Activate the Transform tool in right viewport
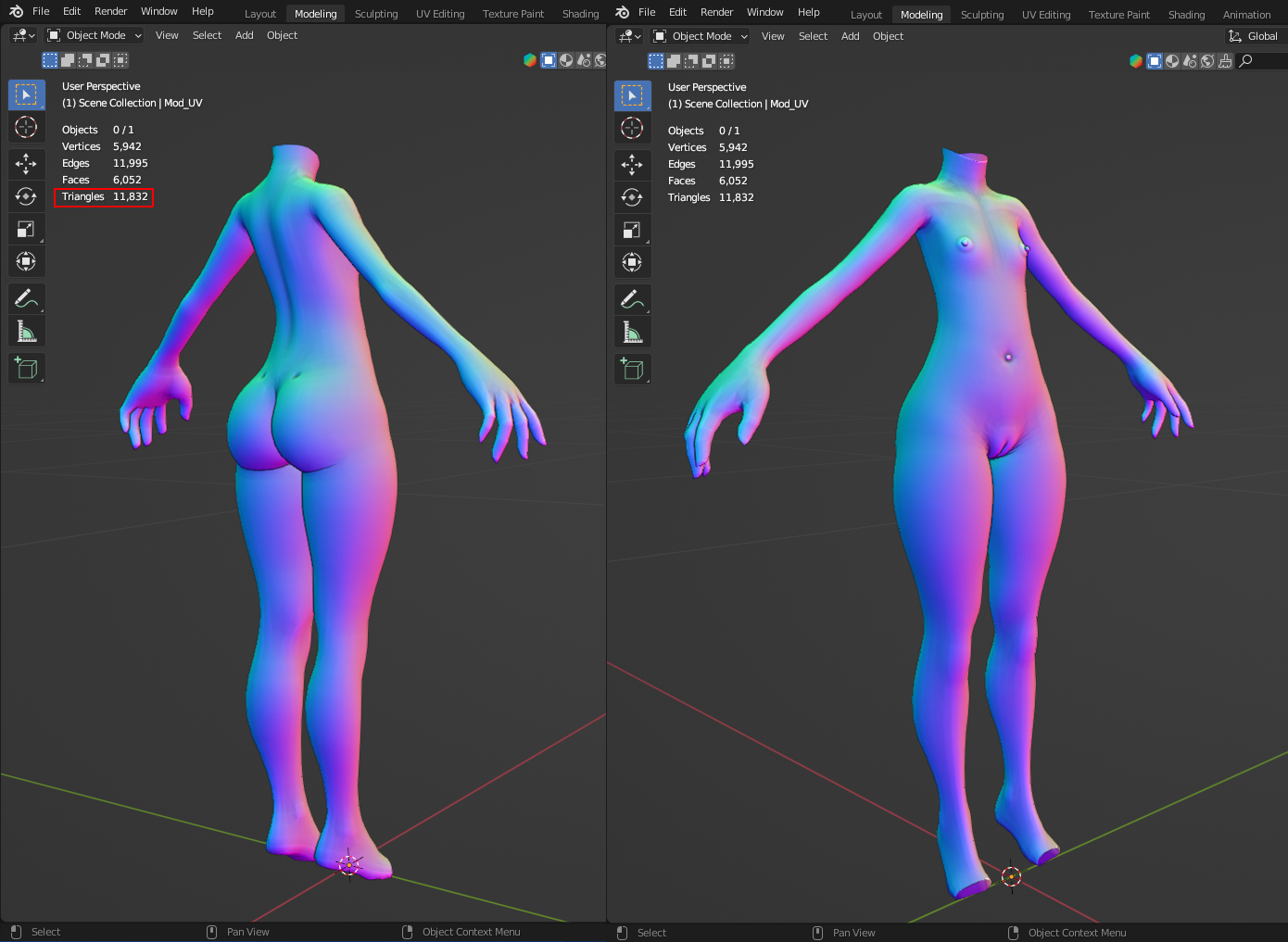Image resolution: width=1288 pixels, height=942 pixels. (632, 262)
